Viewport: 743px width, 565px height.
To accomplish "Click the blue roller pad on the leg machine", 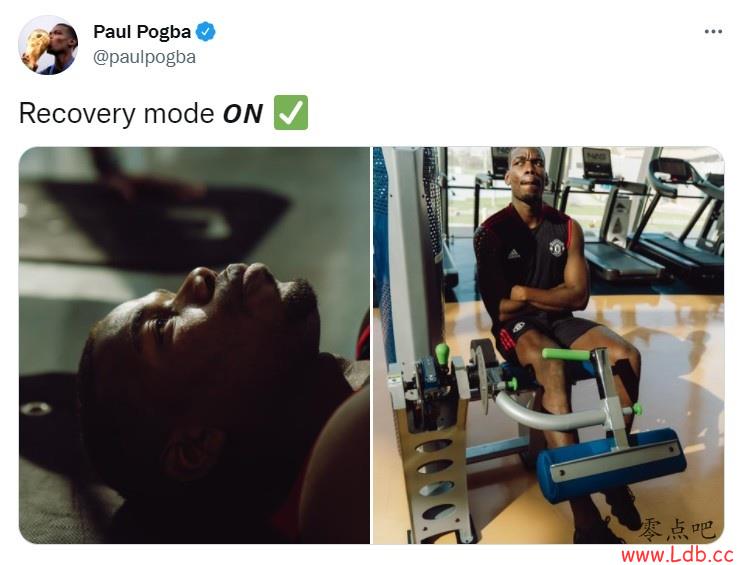I will (612, 465).
